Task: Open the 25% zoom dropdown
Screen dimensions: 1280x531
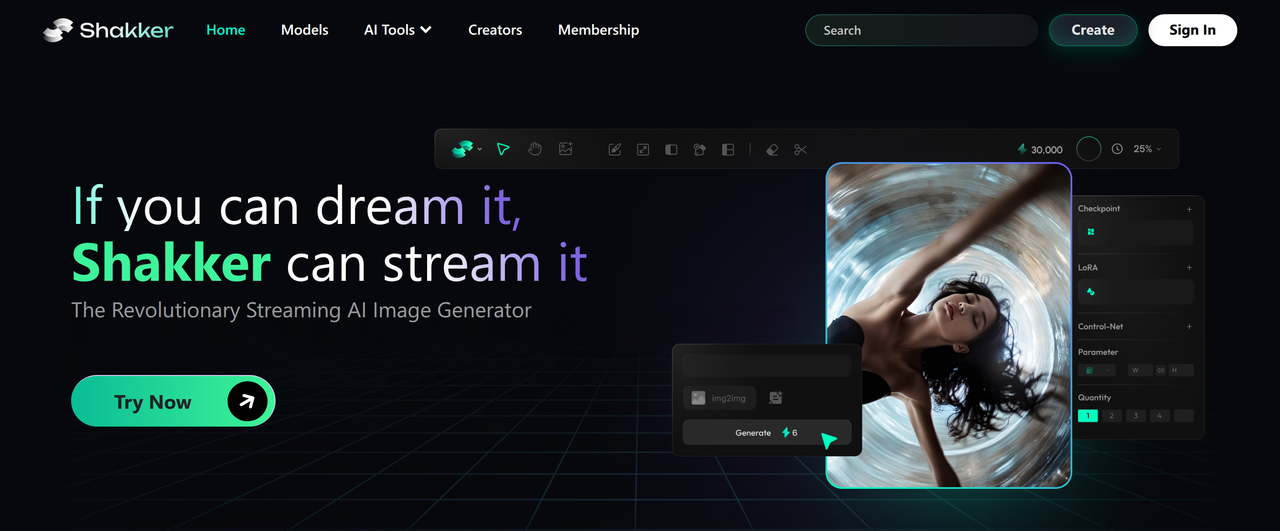Action: click(1147, 149)
